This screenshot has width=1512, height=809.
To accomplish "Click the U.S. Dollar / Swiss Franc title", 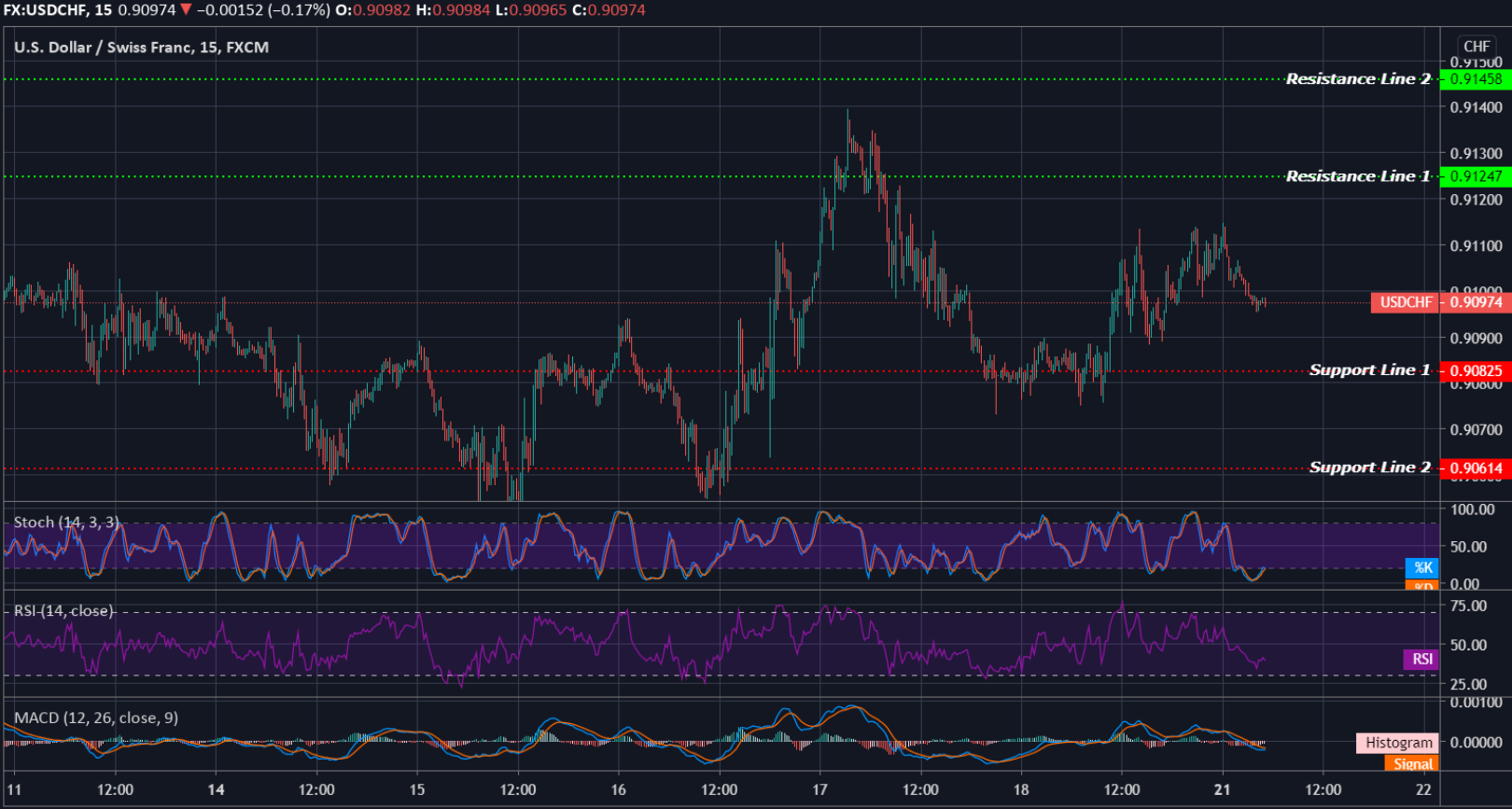I will pyautogui.click(x=141, y=48).
